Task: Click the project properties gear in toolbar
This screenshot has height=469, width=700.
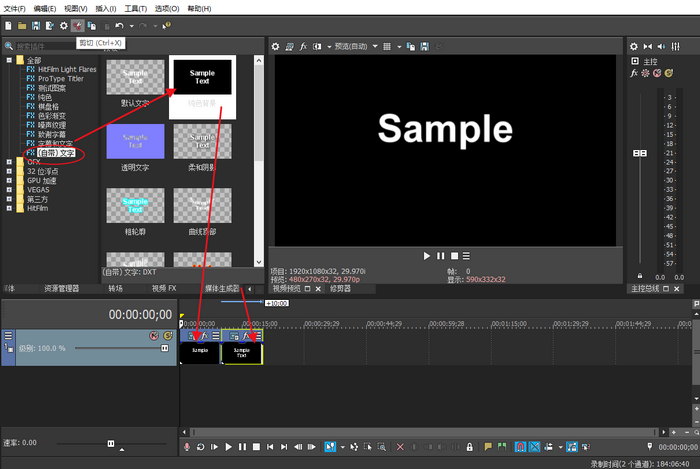Action: (x=64, y=25)
